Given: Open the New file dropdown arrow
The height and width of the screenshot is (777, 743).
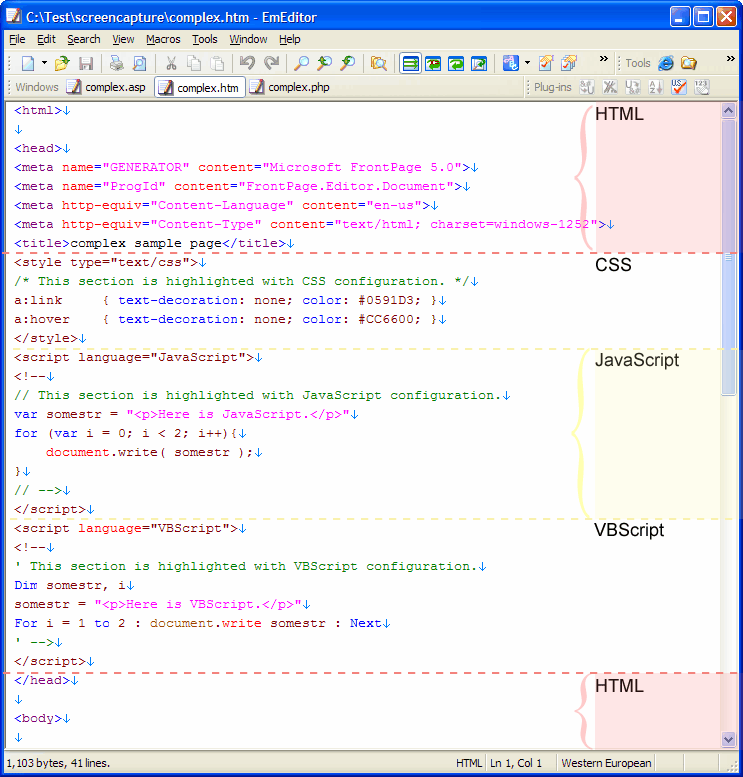Looking at the screenshot, I should pyautogui.click(x=44, y=63).
